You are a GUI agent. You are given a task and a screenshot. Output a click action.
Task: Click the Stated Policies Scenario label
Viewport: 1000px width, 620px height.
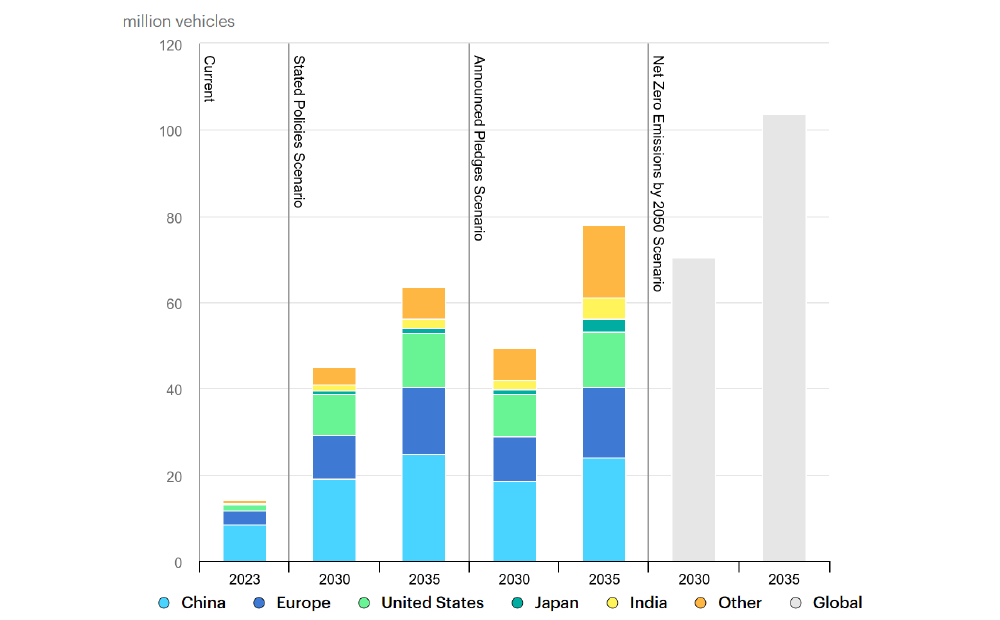click(298, 131)
